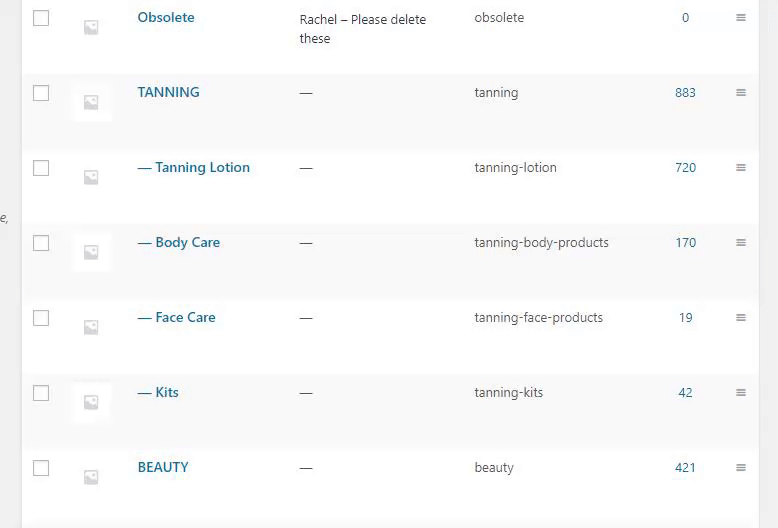This screenshot has height=528, width=778.
Task: Select the Obsolete category checkbox
Action: point(41,18)
